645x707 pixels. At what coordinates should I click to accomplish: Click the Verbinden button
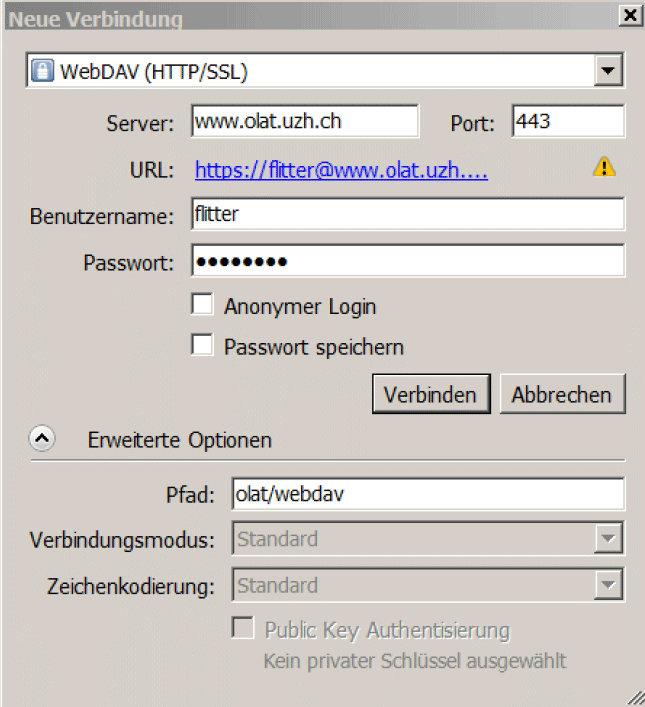click(431, 394)
